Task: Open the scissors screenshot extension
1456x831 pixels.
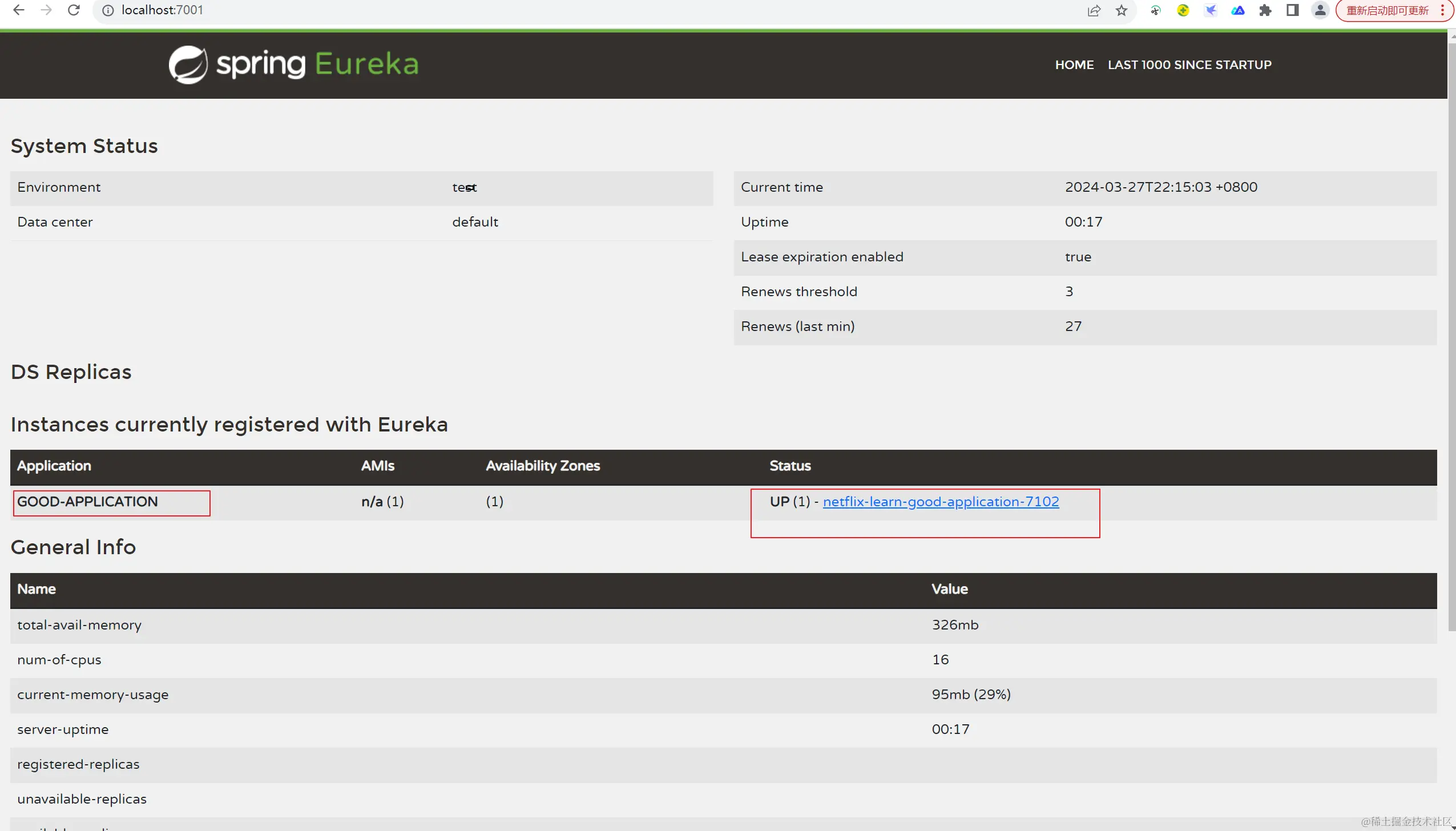Action: point(1155,10)
